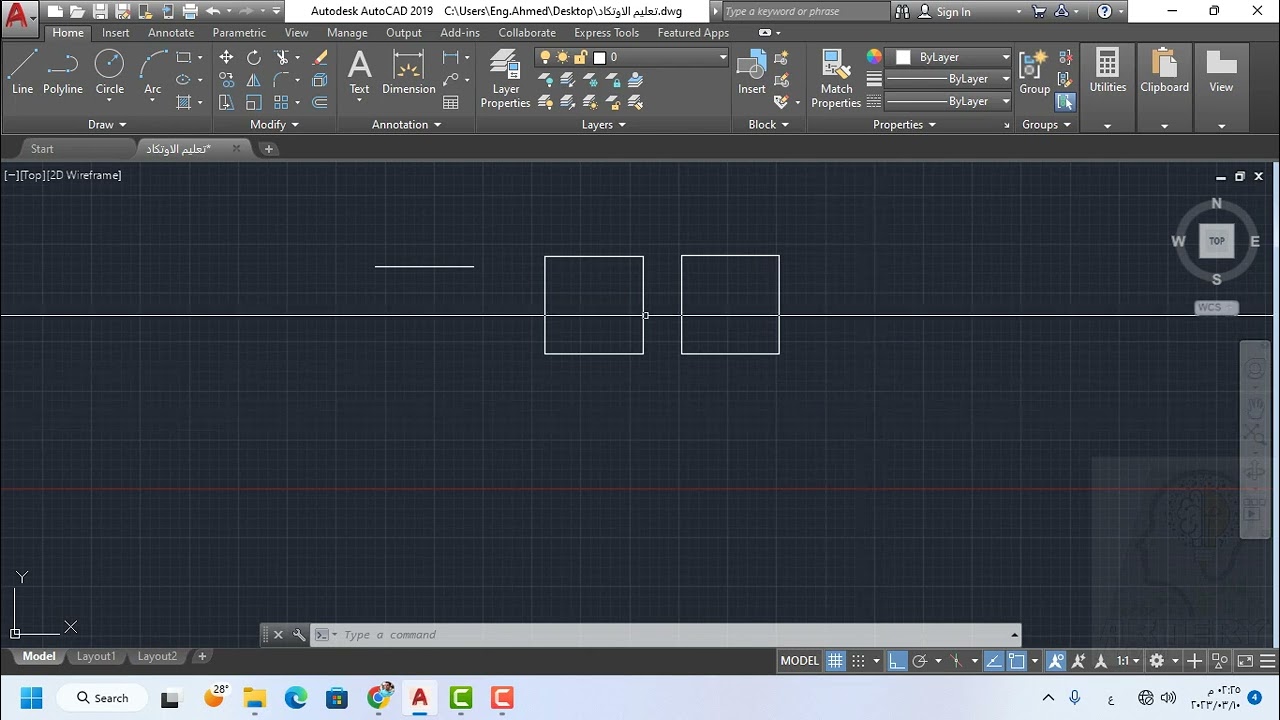
Task: Select the Line drawing tool
Action: click(x=22, y=73)
